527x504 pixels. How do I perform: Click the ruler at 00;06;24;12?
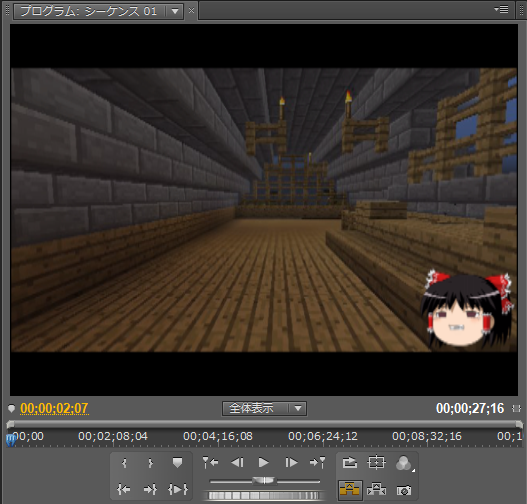point(323,436)
